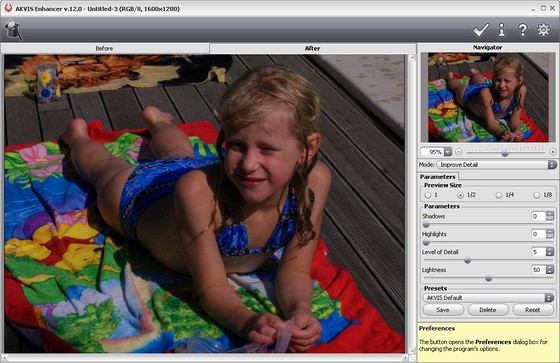Open the Mode dropdown showing Improve Detail
The image size is (560, 363).
point(497,165)
